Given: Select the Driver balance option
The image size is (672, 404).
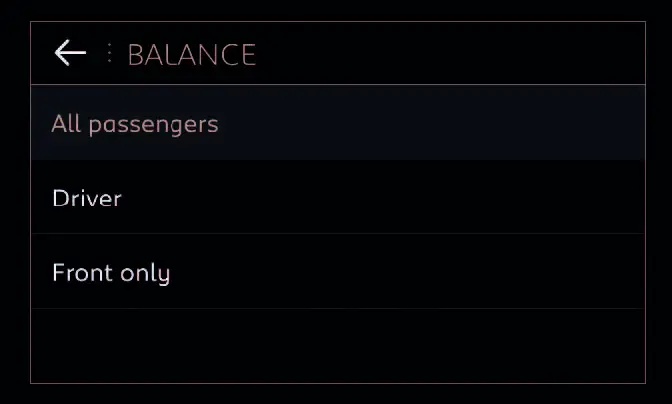Looking at the screenshot, I should click(87, 198).
